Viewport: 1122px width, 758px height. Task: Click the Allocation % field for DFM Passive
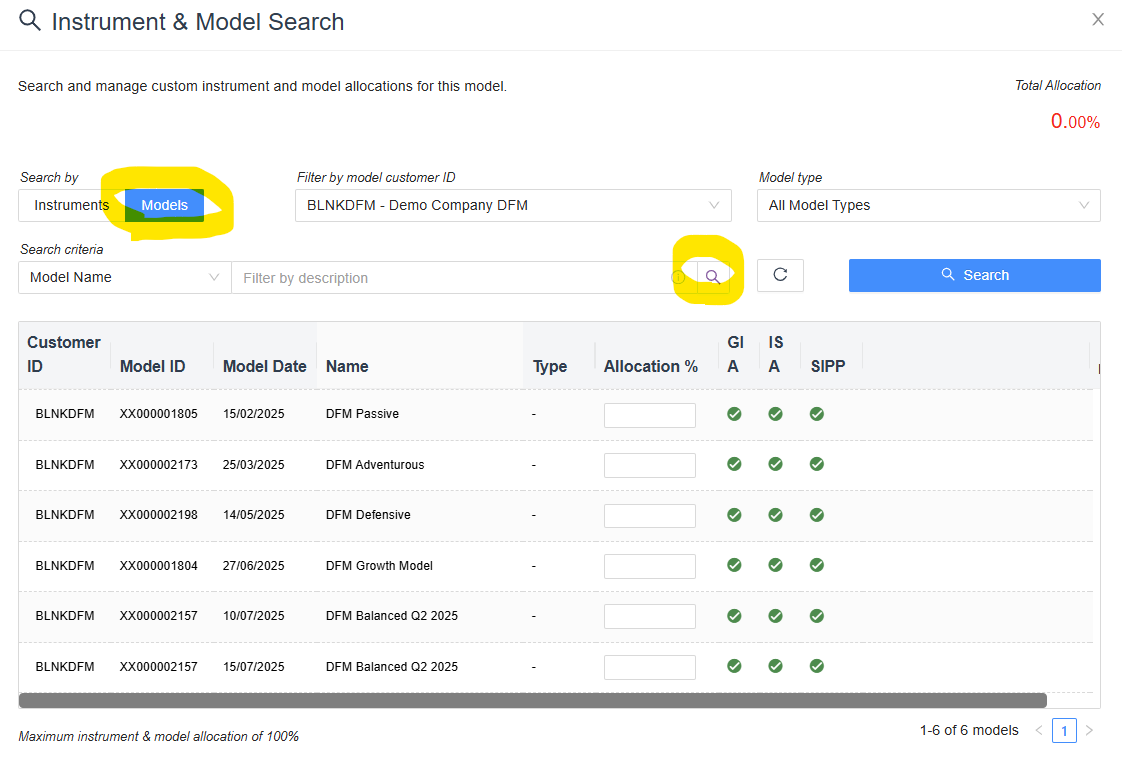pos(649,414)
